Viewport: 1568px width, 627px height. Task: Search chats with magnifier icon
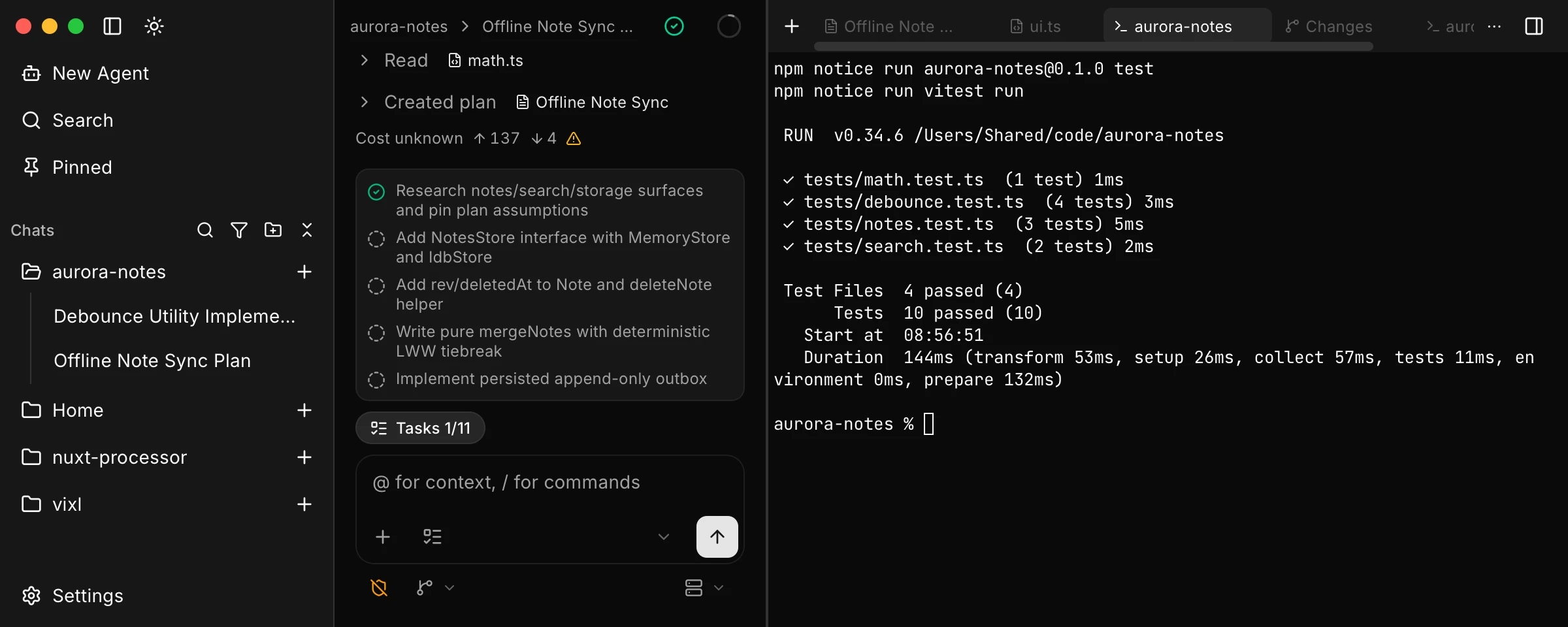coord(205,230)
